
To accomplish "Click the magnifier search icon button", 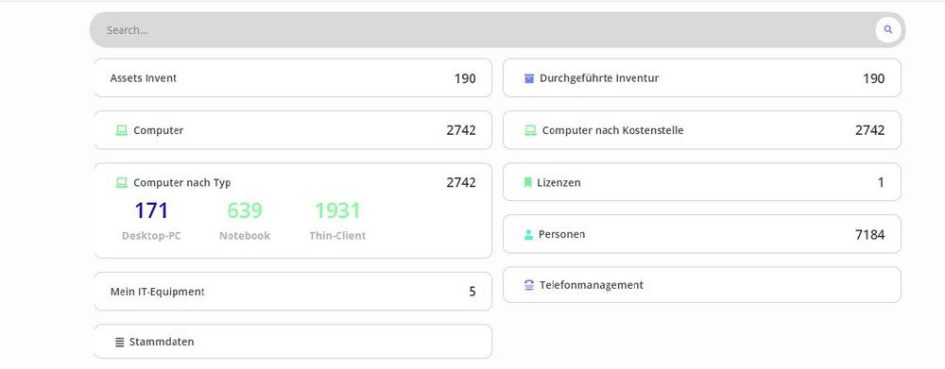I will 888,30.
